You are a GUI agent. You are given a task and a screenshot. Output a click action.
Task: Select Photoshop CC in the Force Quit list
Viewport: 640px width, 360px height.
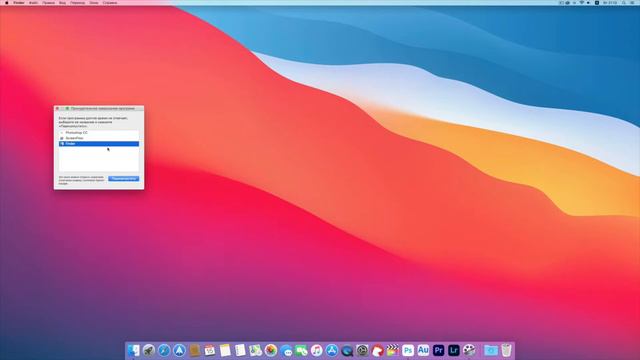(99, 133)
